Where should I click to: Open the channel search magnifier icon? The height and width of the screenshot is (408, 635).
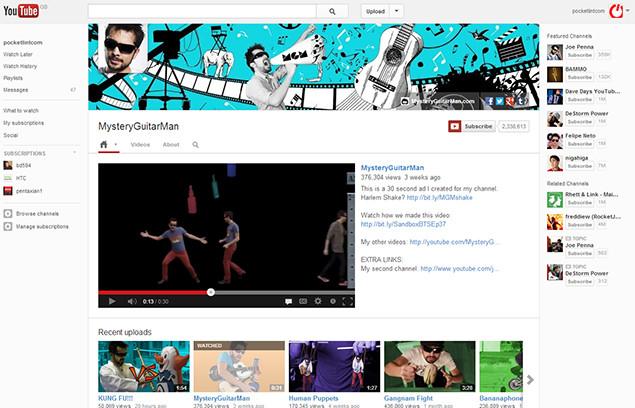coord(195,145)
